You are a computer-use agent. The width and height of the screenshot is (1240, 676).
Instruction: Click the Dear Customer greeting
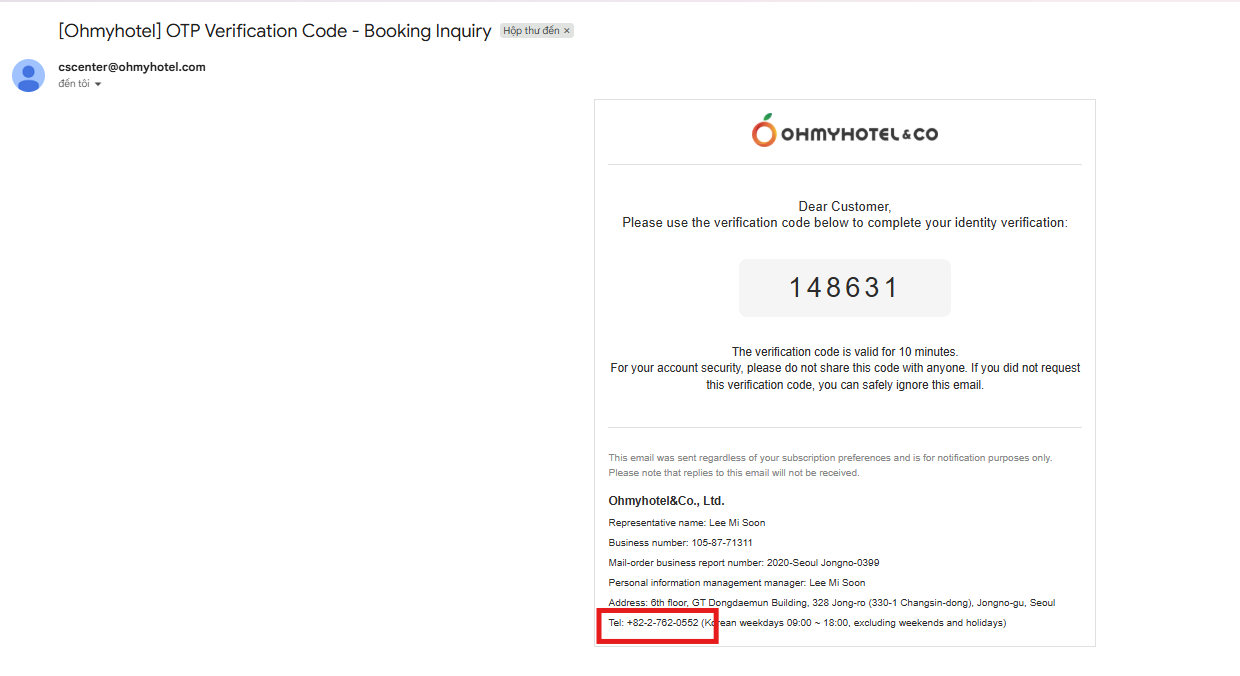(x=845, y=207)
